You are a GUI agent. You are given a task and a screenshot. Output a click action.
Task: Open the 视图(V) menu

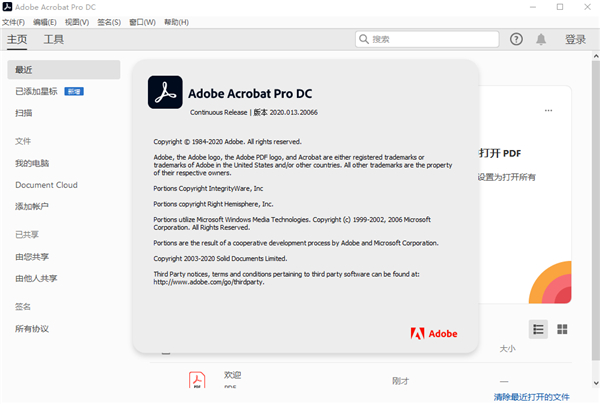pos(77,22)
